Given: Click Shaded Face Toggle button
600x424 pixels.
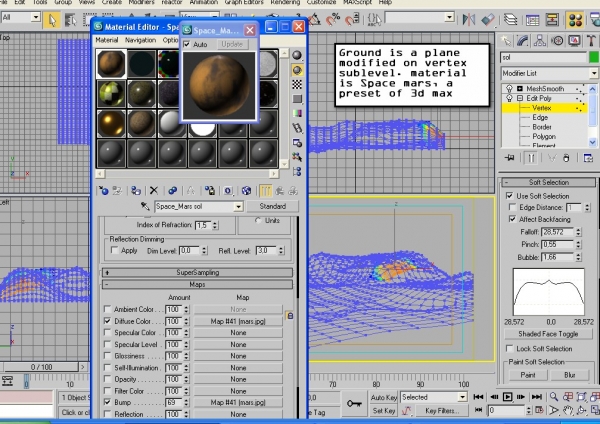Looking at the screenshot, I should click(548, 334).
